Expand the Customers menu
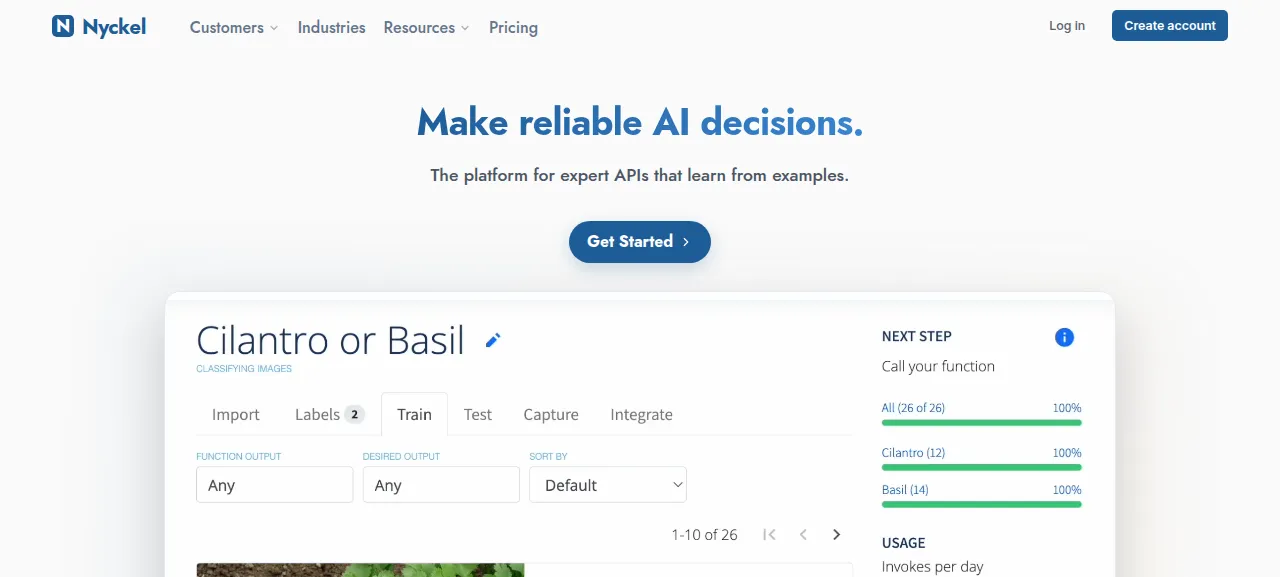Viewport: 1280px width, 577px height. click(234, 28)
